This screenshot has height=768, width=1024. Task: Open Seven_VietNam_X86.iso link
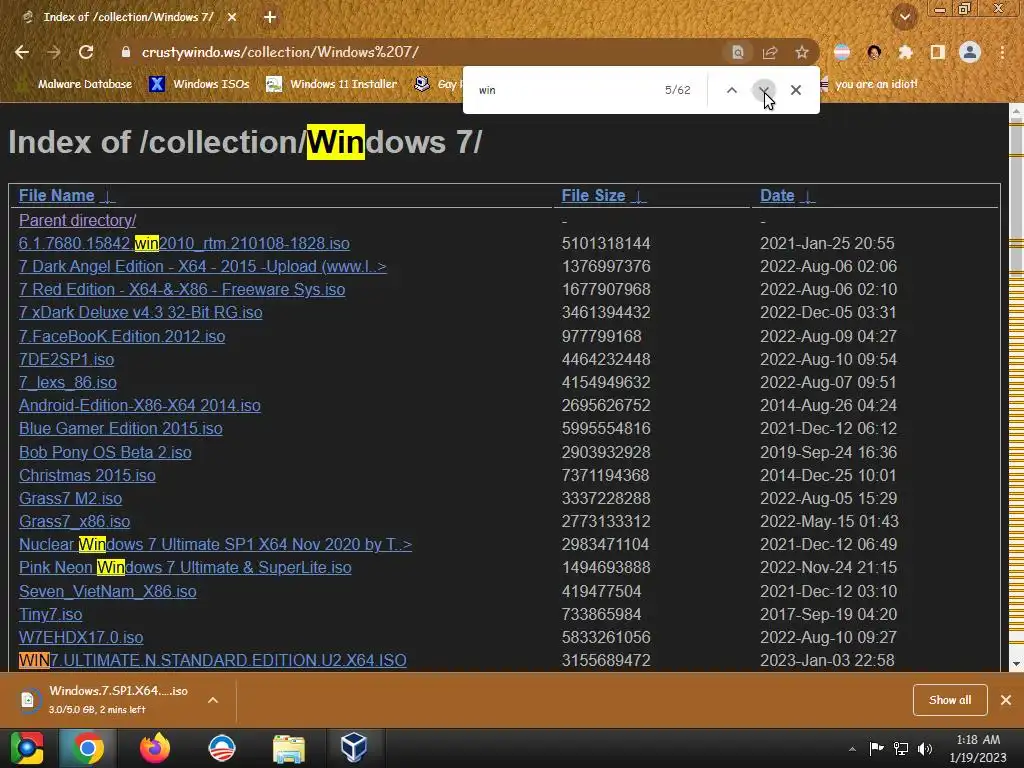click(x=108, y=591)
